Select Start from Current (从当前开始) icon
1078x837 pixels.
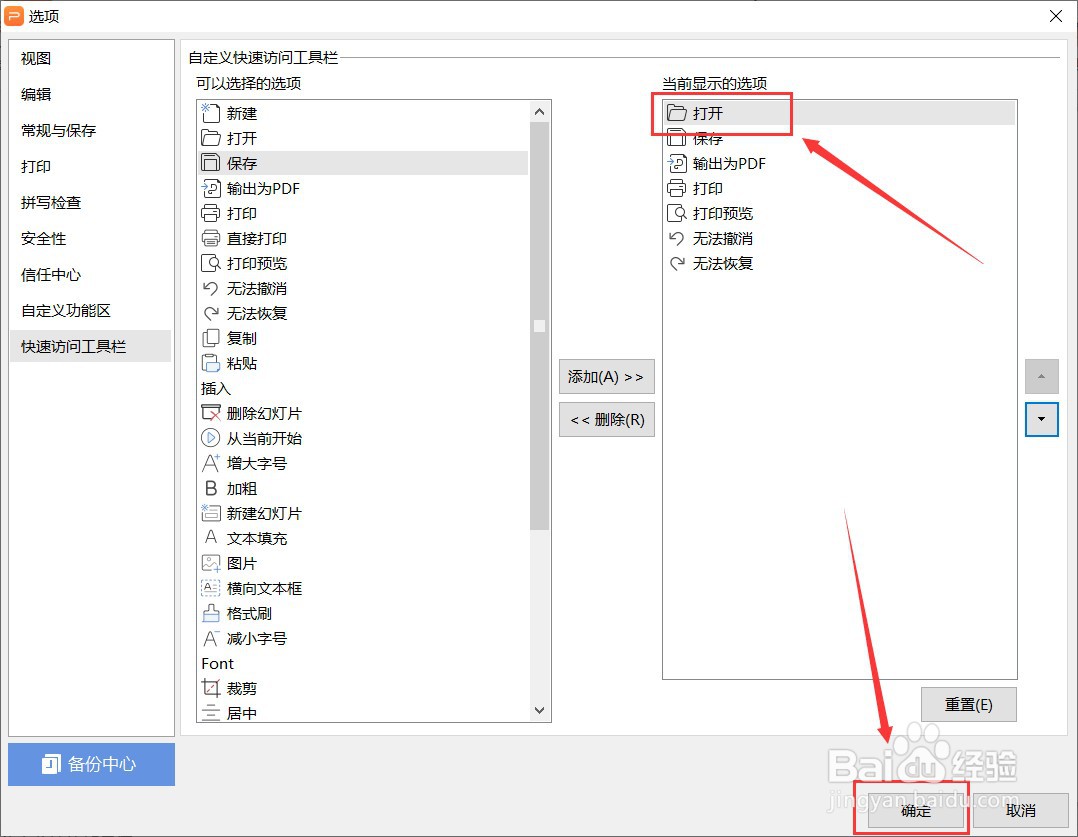click(210, 438)
